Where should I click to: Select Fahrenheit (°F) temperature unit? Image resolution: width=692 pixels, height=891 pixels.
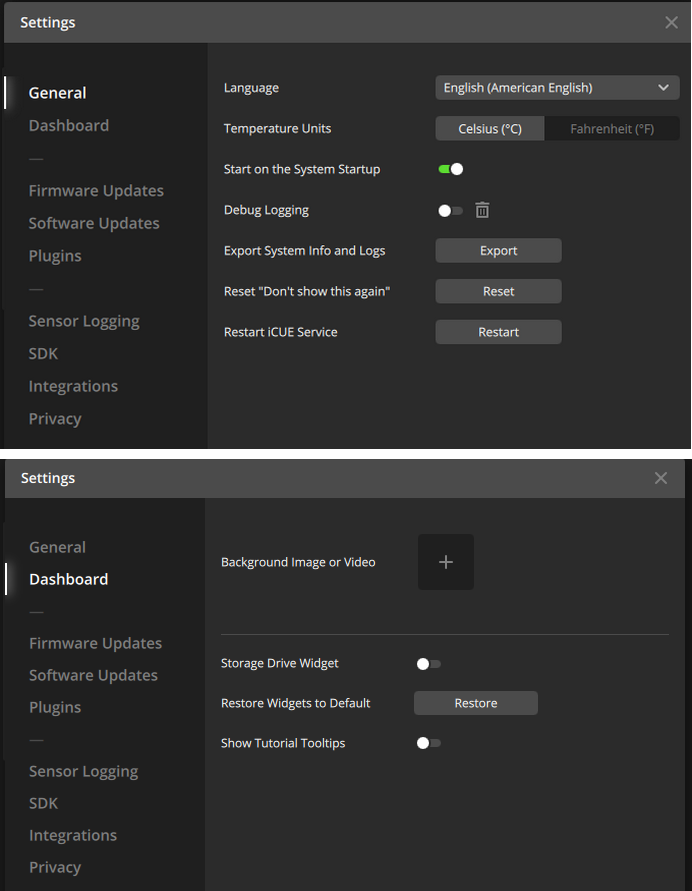612,128
